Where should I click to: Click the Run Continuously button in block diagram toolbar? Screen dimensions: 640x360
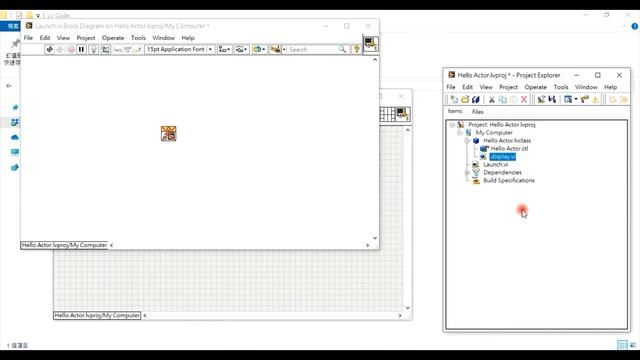click(x=60, y=49)
